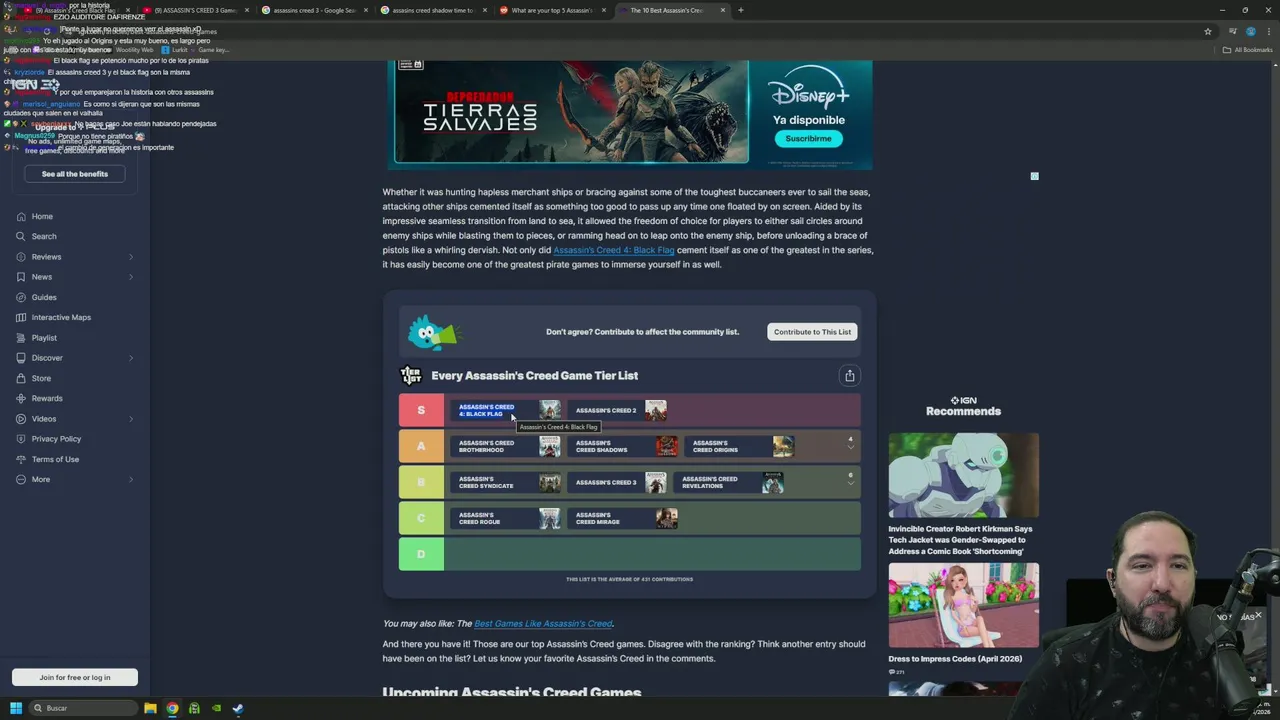The height and width of the screenshot is (720, 1280).
Task: Open a new browser tab
Action: pyautogui.click(x=740, y=10)
